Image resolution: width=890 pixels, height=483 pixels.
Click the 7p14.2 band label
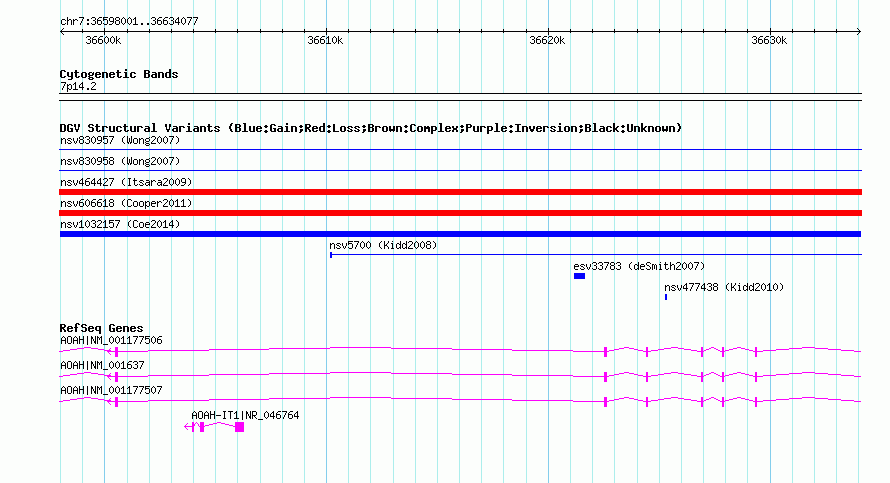tap(78, 86)
